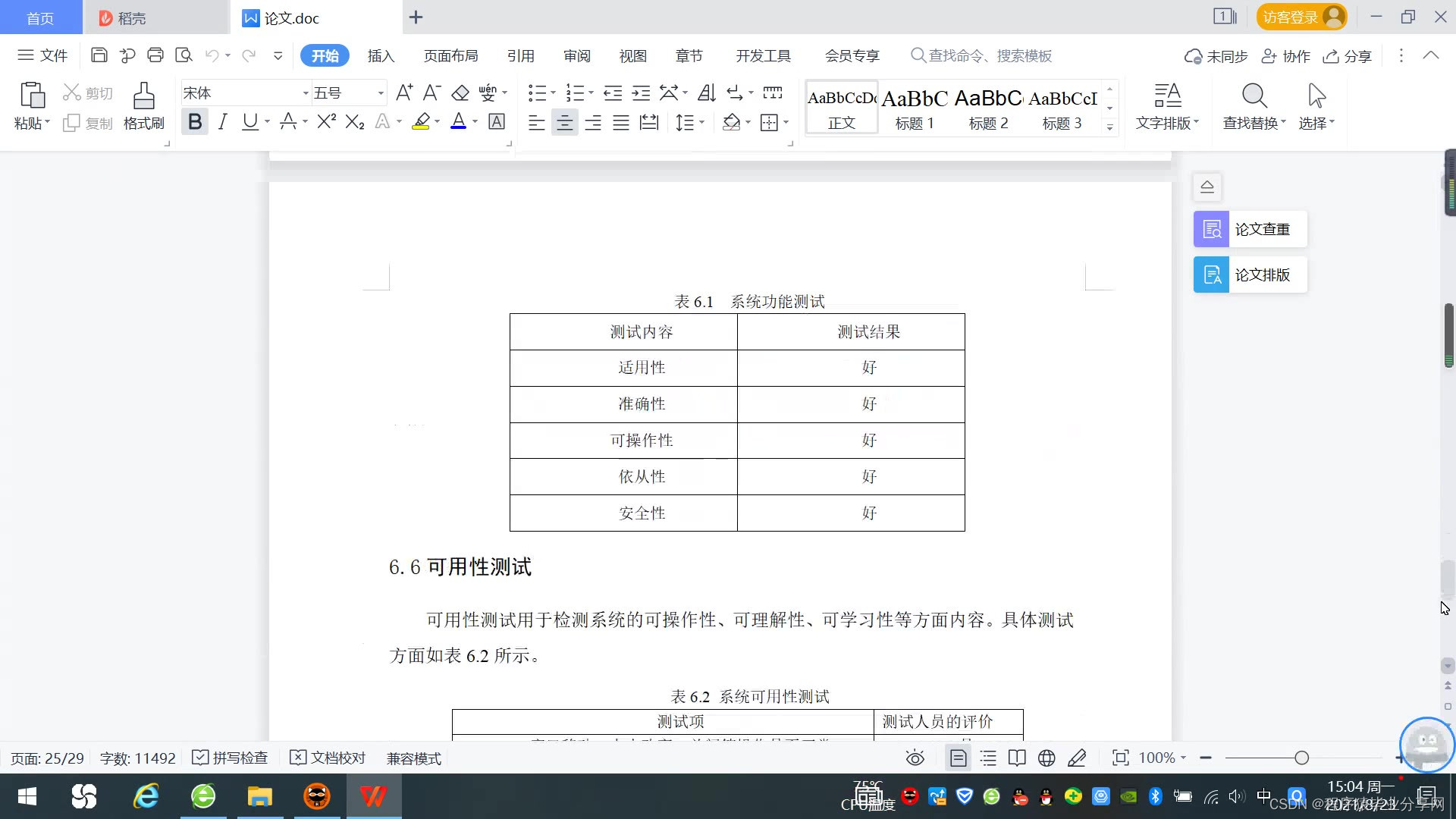This screenshot has height=819, width=1456.
Task: Click the print icon in quick toolbar
Action: (x=155, y=55)
